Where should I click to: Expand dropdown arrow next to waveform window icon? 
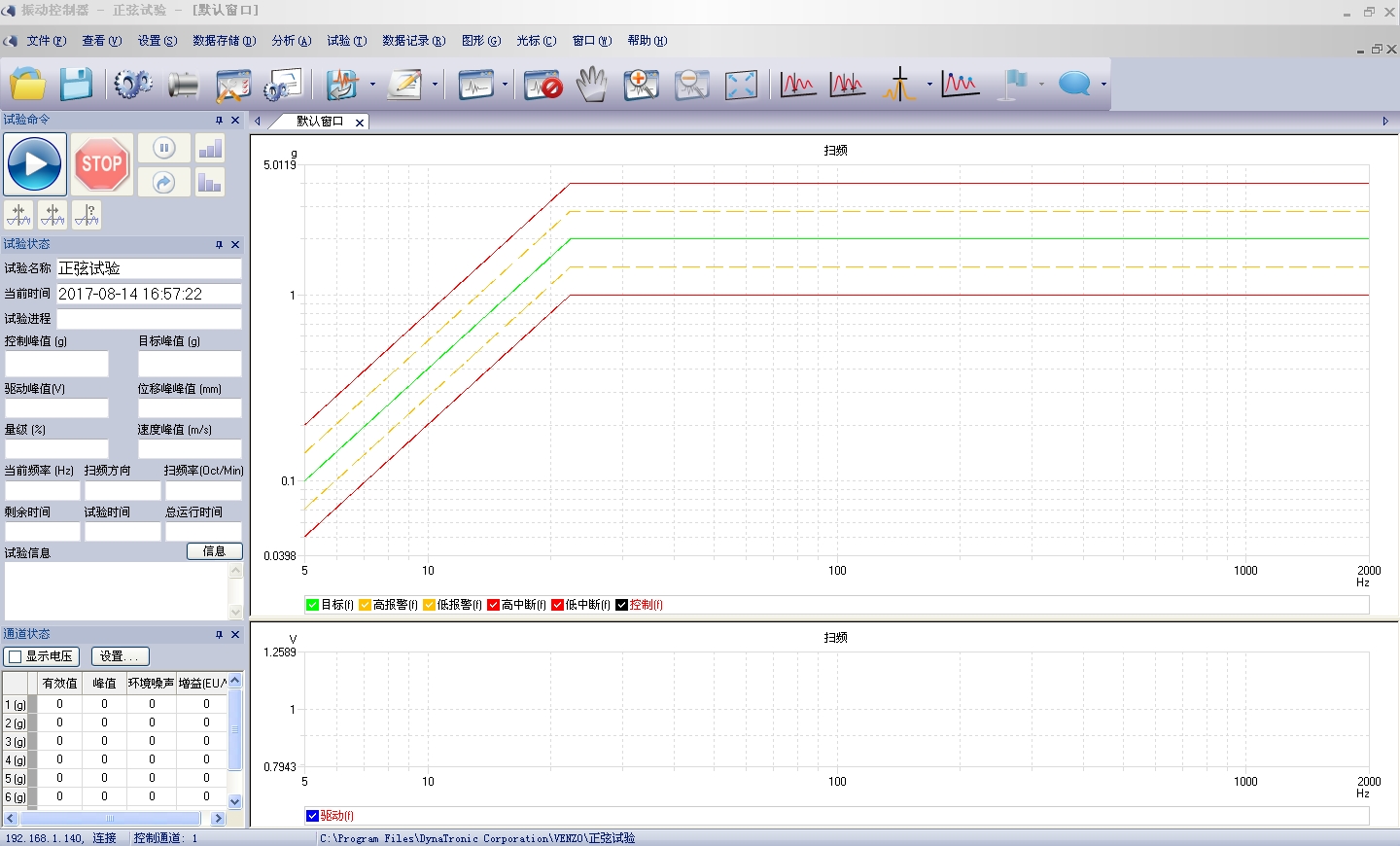(x=505, y=85)
